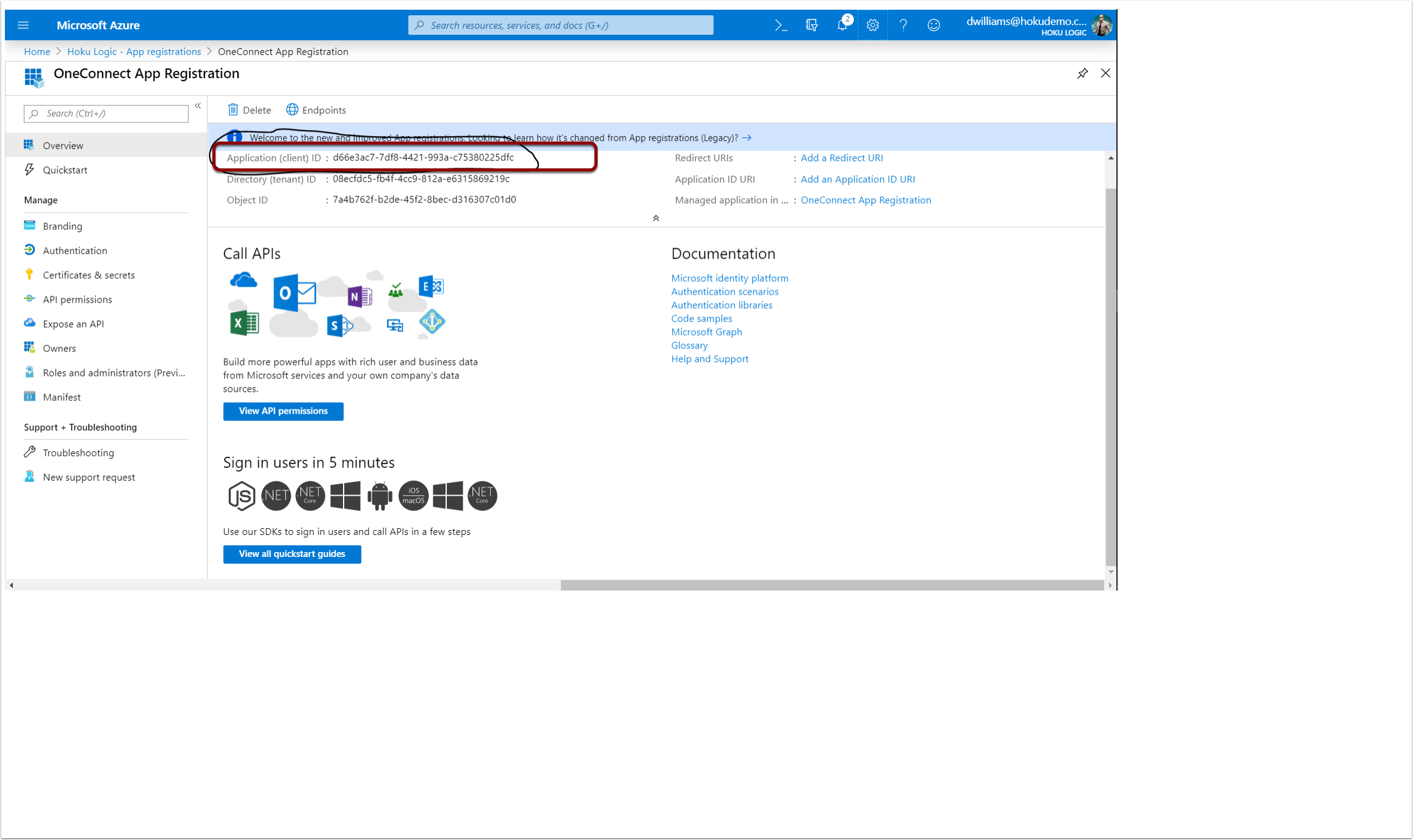Go to Hoku Logic - App registrations breadcrumb
This screenshot has width=1413, height=840.
coord(134,51)
